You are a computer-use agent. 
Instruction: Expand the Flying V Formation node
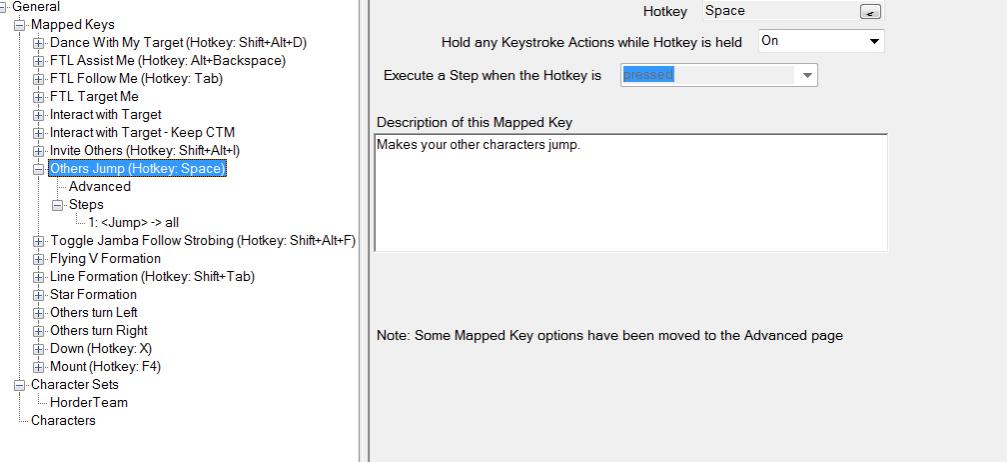pos(39,259)
